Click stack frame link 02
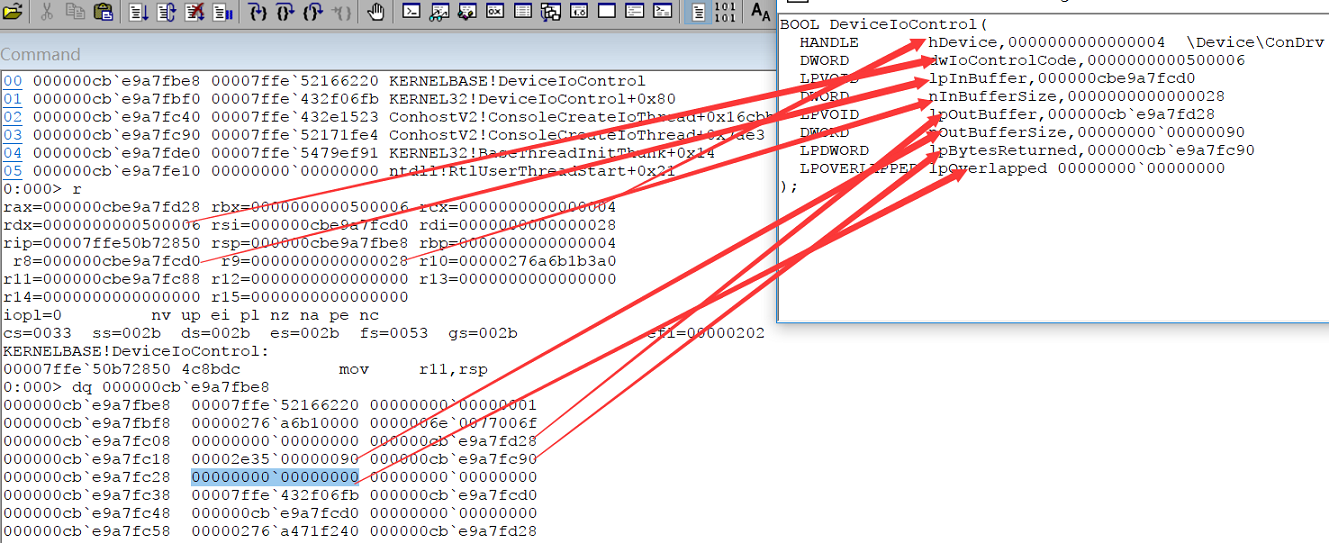Image resolution: width=1329 pixels, height=543 pixels. click(12, 117)
